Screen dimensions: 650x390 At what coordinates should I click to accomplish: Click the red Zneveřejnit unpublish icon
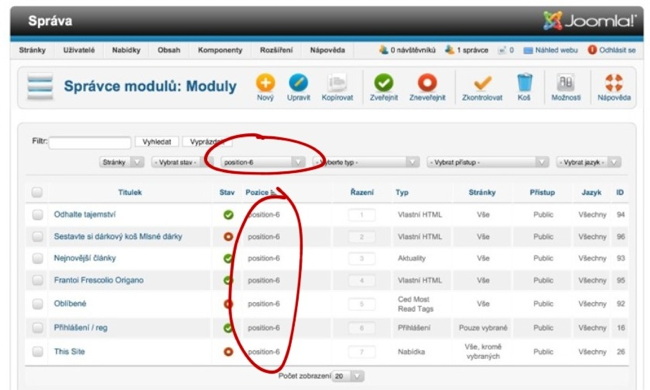(427, 83)
